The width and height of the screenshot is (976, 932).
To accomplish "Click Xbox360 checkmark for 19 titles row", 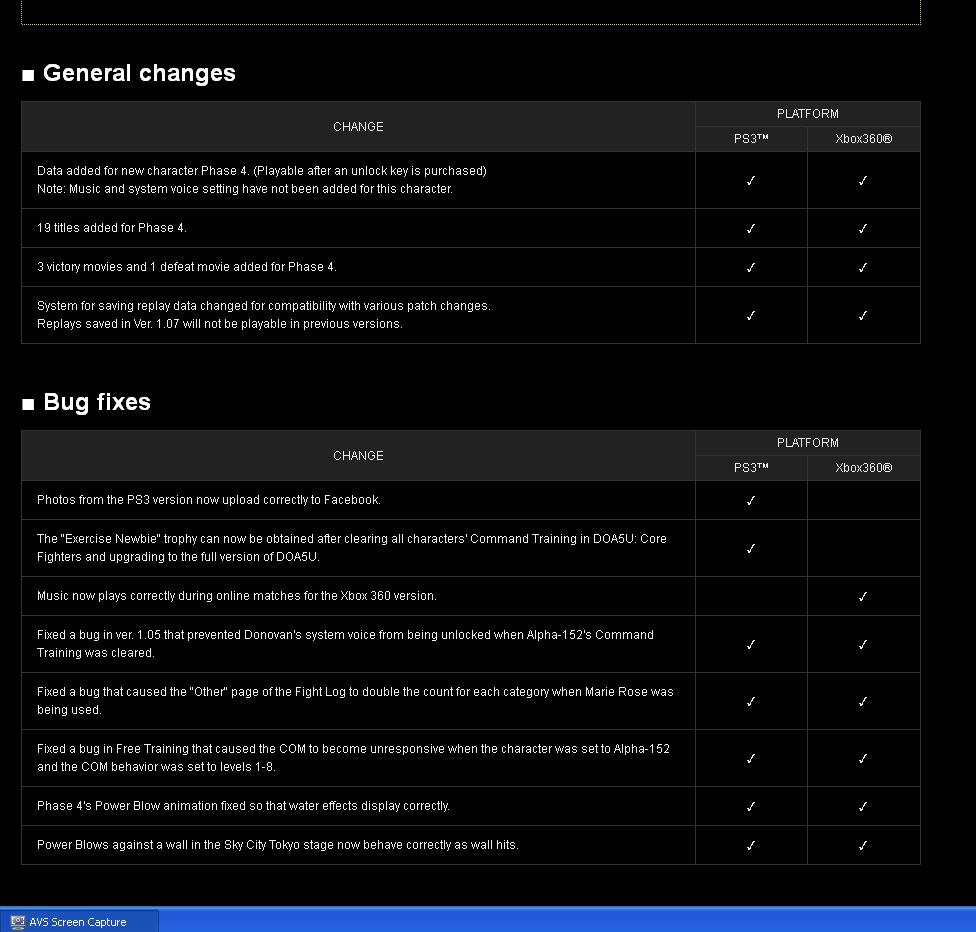I will point(863,228).
